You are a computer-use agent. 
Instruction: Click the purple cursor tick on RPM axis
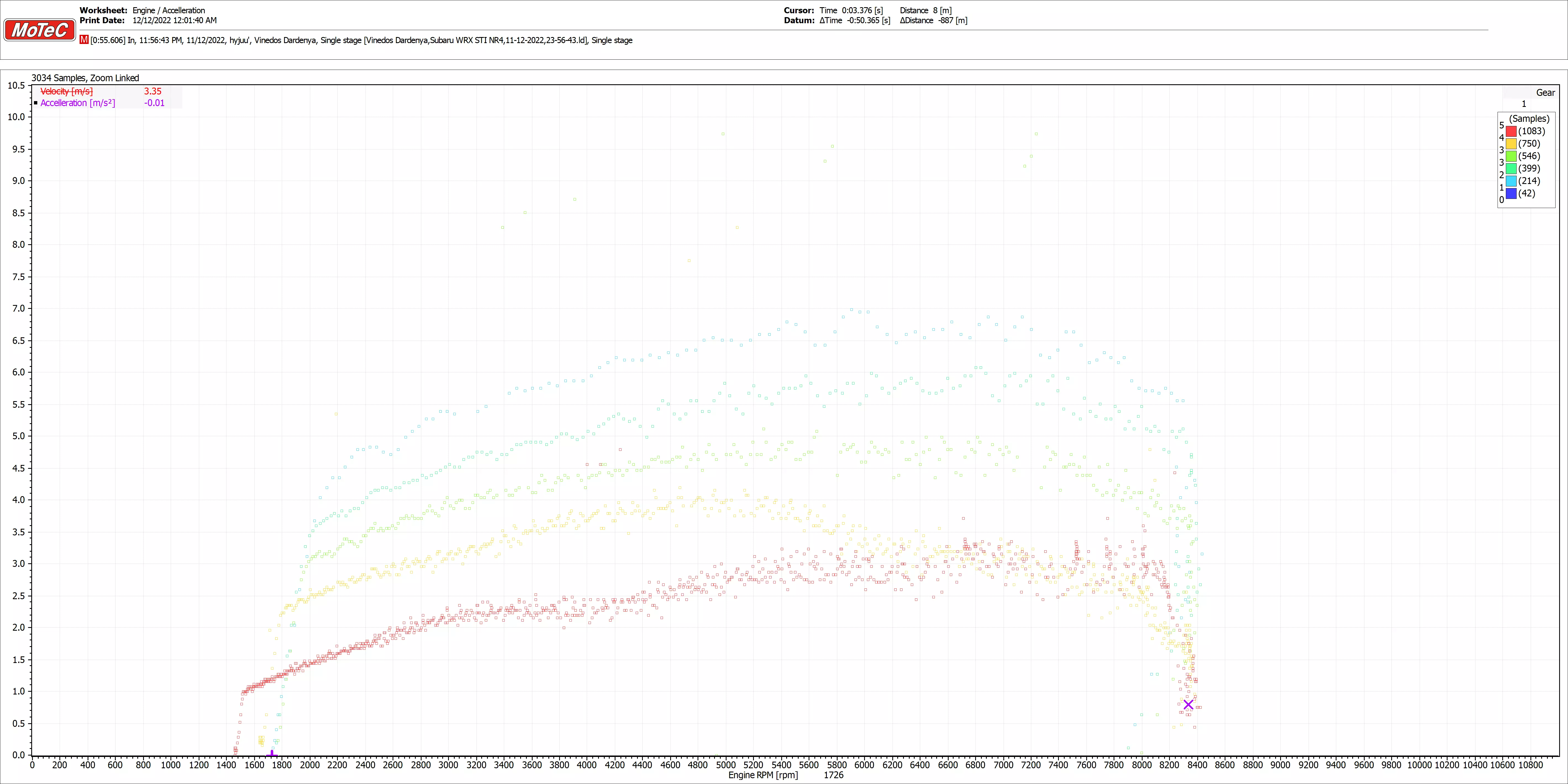[272, 754]
